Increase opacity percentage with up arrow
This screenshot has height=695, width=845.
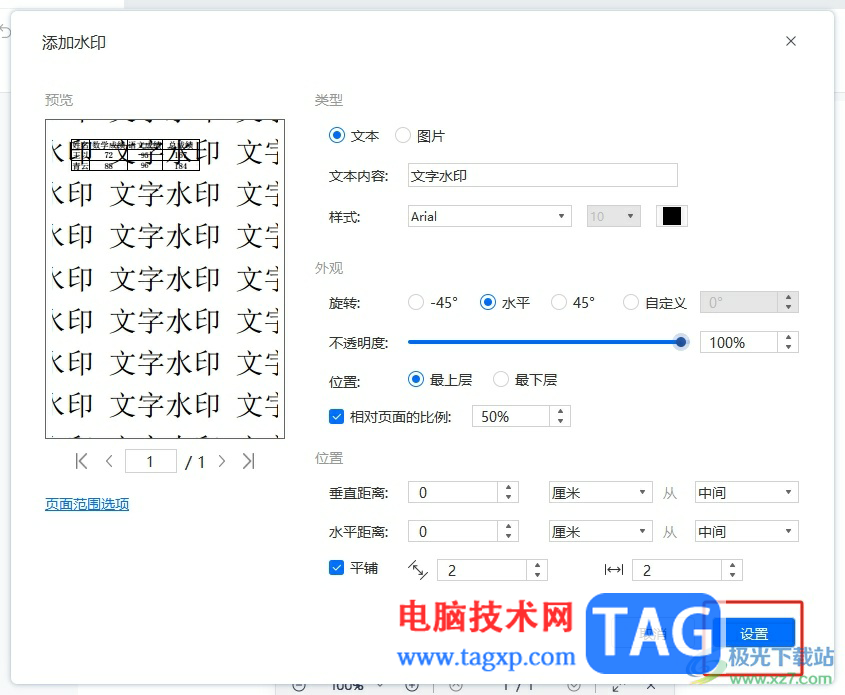(788, 337)
